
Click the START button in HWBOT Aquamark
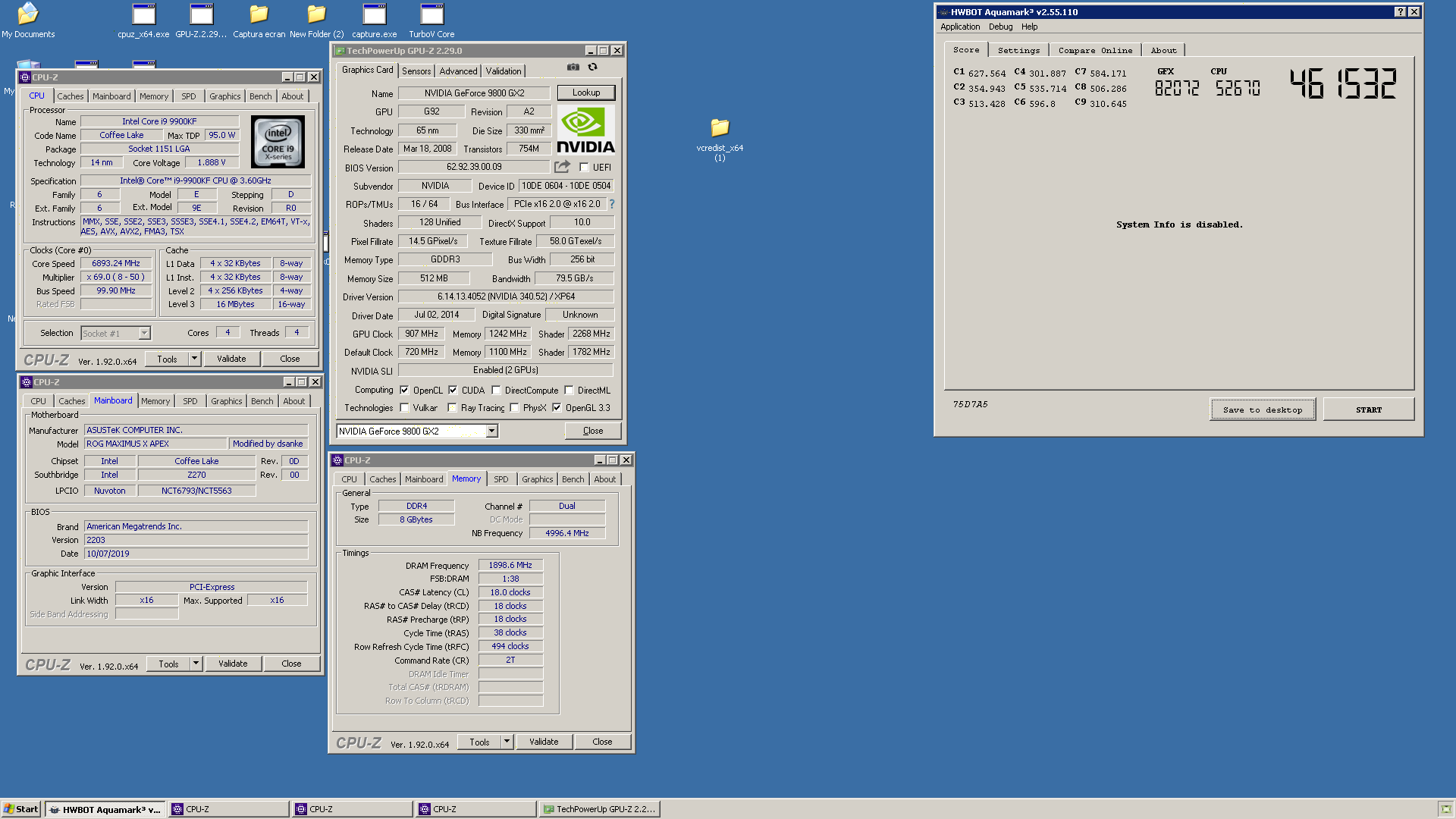click(x=1368, y=409)
